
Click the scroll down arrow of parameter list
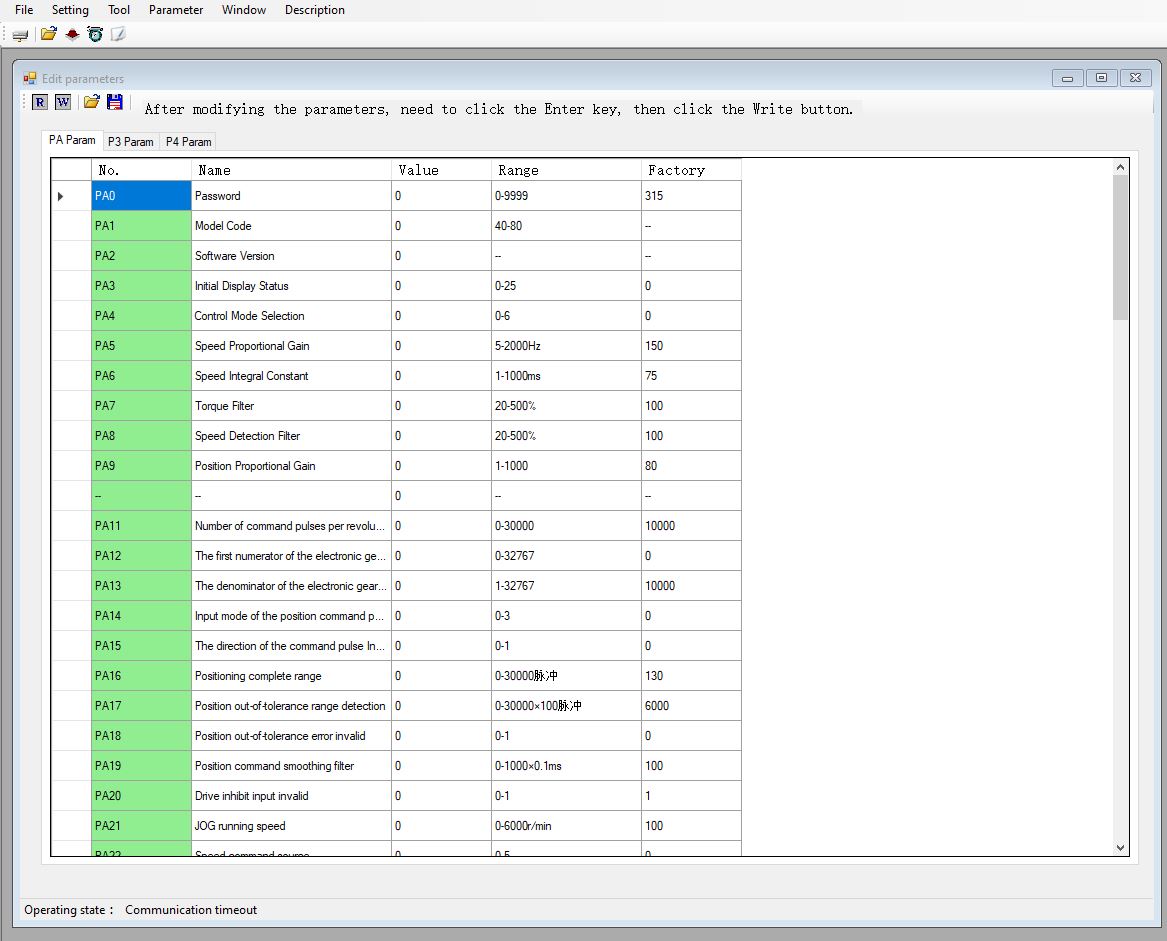(x=1120, y=847)
